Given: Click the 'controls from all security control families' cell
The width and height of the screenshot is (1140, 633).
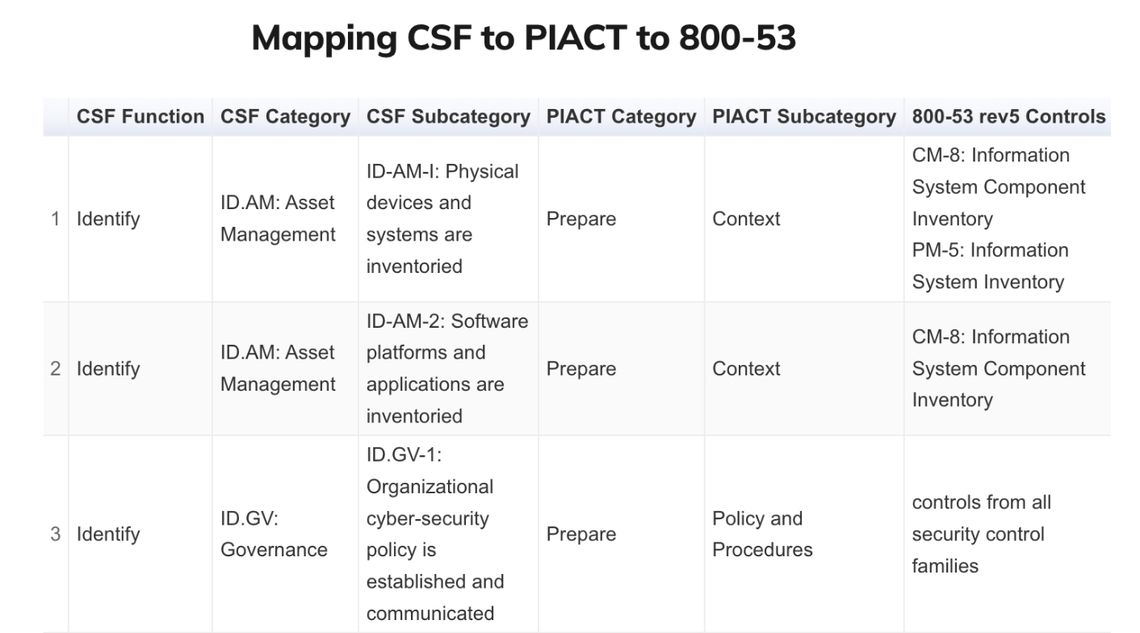Looking at the screenshot, I should coord(981,534).
